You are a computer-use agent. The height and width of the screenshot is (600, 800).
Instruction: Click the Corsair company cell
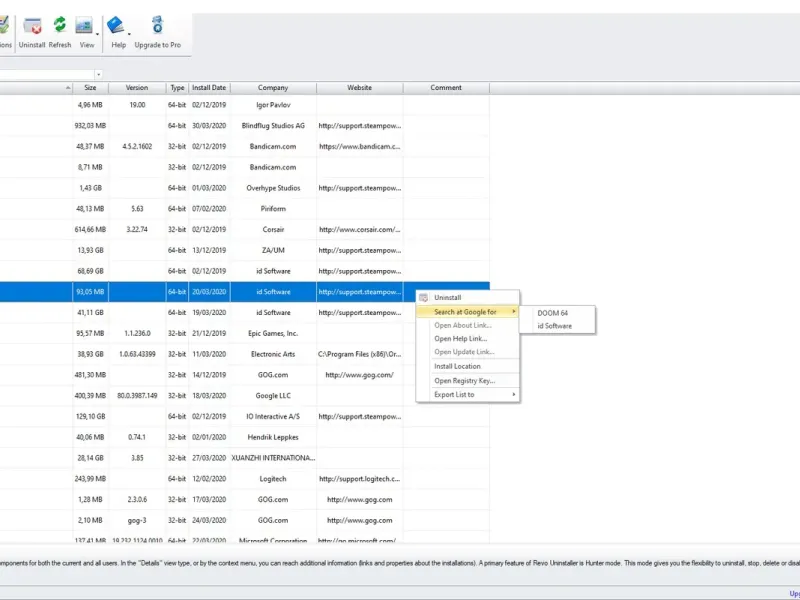(x=273, y=230)
